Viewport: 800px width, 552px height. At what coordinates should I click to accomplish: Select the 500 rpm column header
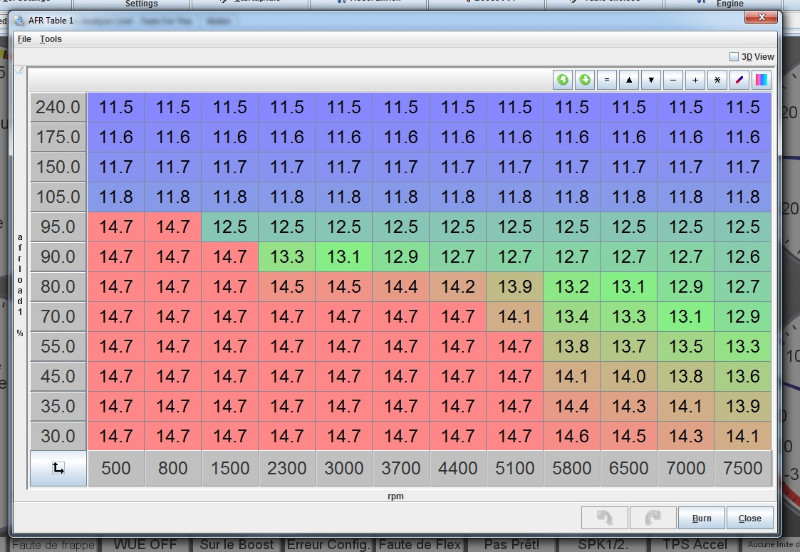pos(116,468)
